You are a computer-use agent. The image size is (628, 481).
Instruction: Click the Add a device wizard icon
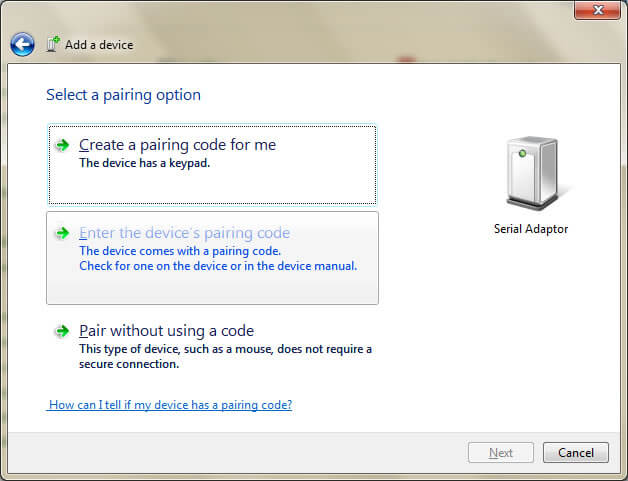click(x=53, y=44)
